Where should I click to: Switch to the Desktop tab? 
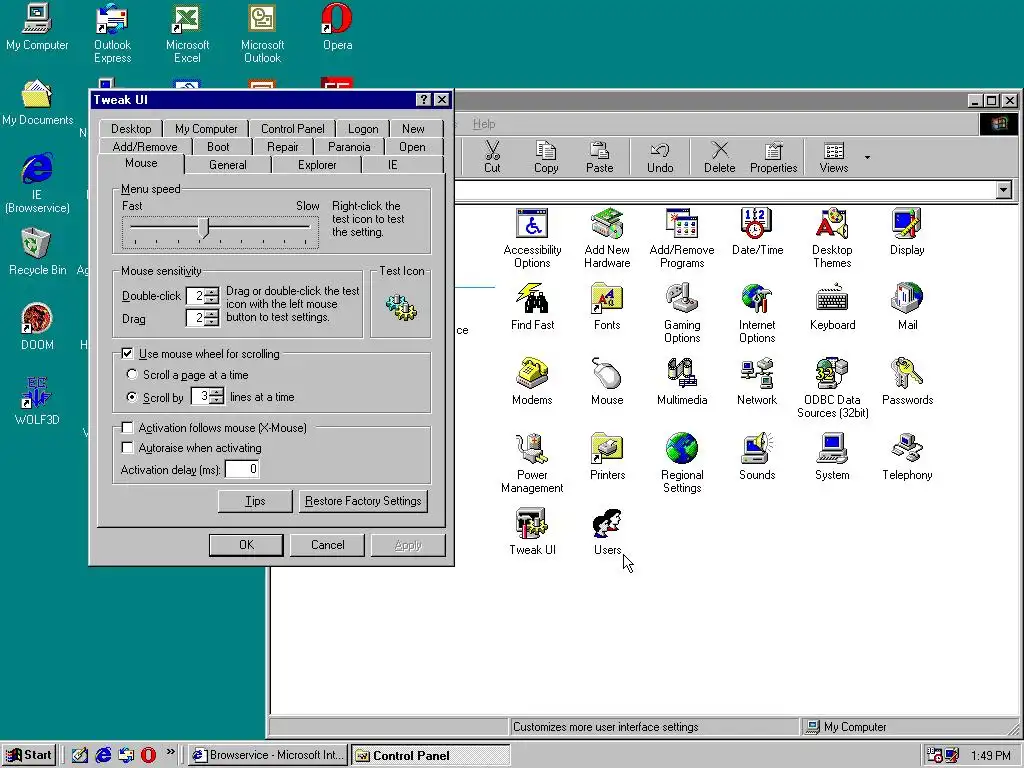(131, 129)
